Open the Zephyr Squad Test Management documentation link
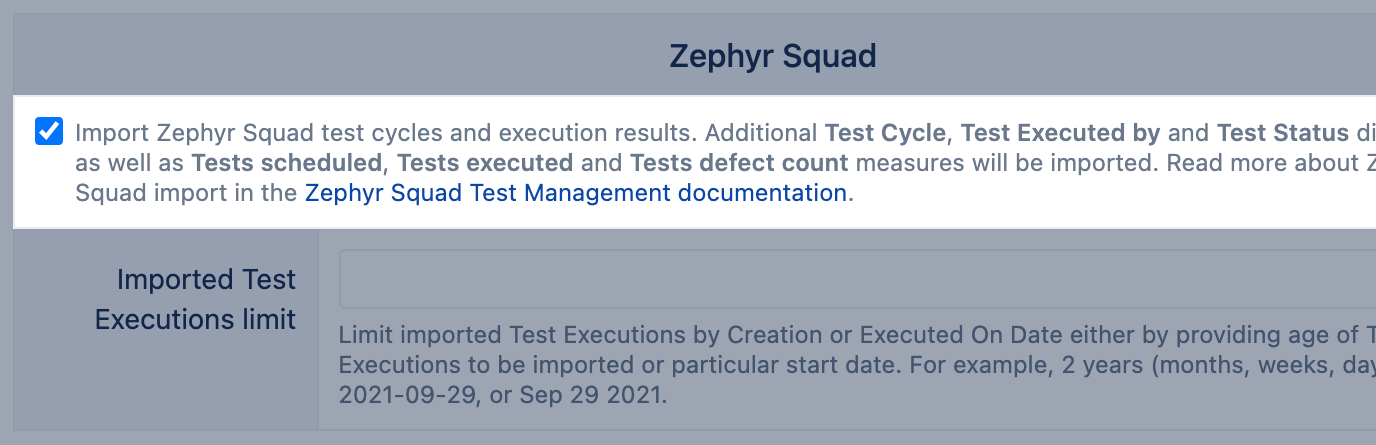Screen dimensions: 1376x445 coord(576,193)
